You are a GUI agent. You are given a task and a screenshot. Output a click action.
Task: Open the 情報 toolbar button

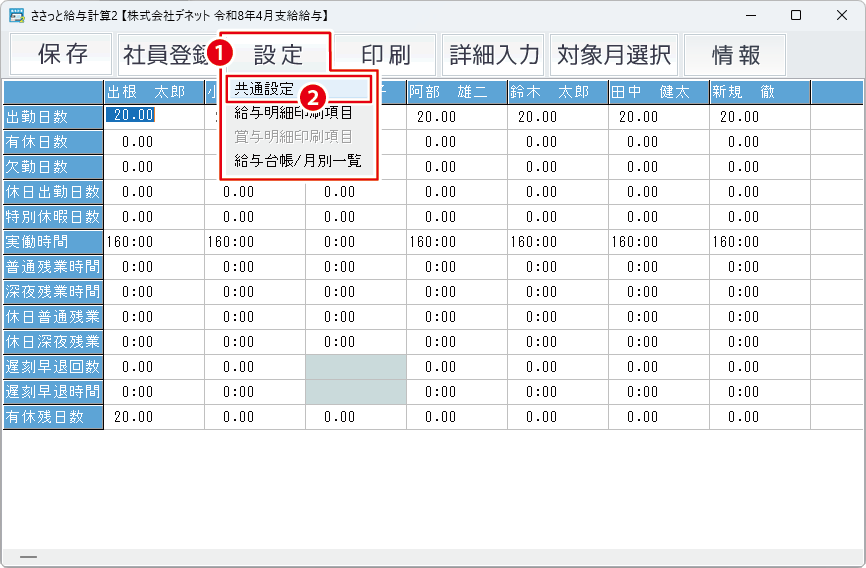point(735,55)
